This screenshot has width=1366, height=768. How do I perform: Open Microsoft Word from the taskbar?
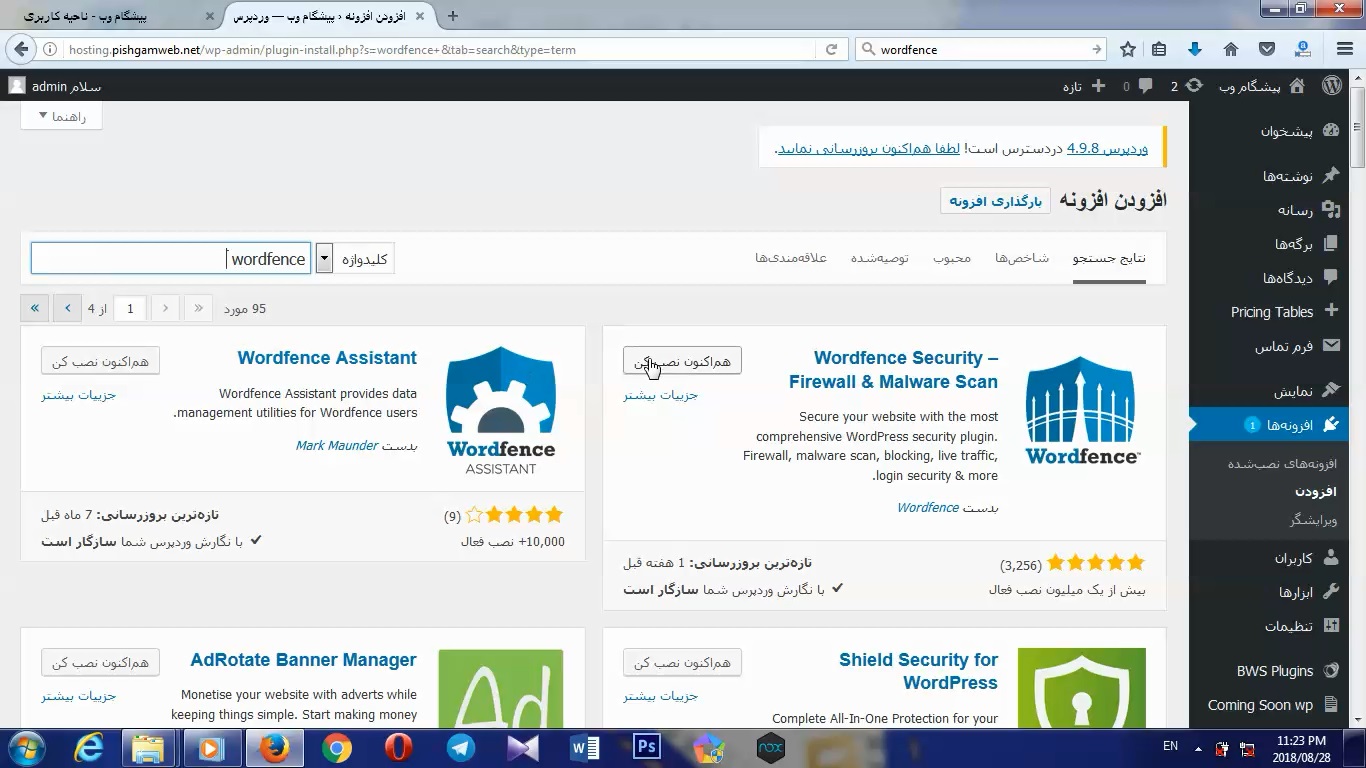pos(585,748)
